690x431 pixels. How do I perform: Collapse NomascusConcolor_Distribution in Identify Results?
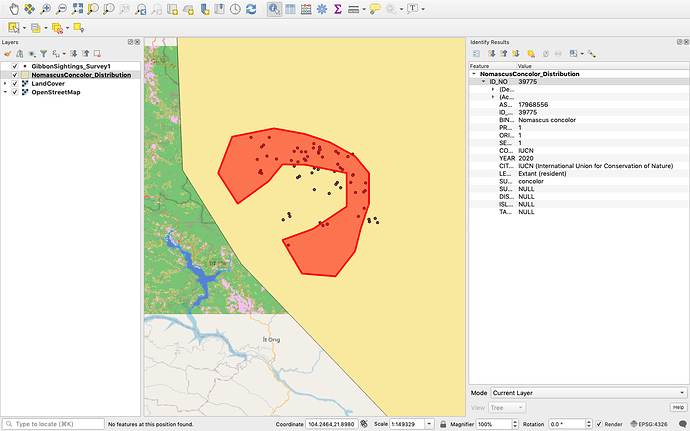(x=474, y=74)
